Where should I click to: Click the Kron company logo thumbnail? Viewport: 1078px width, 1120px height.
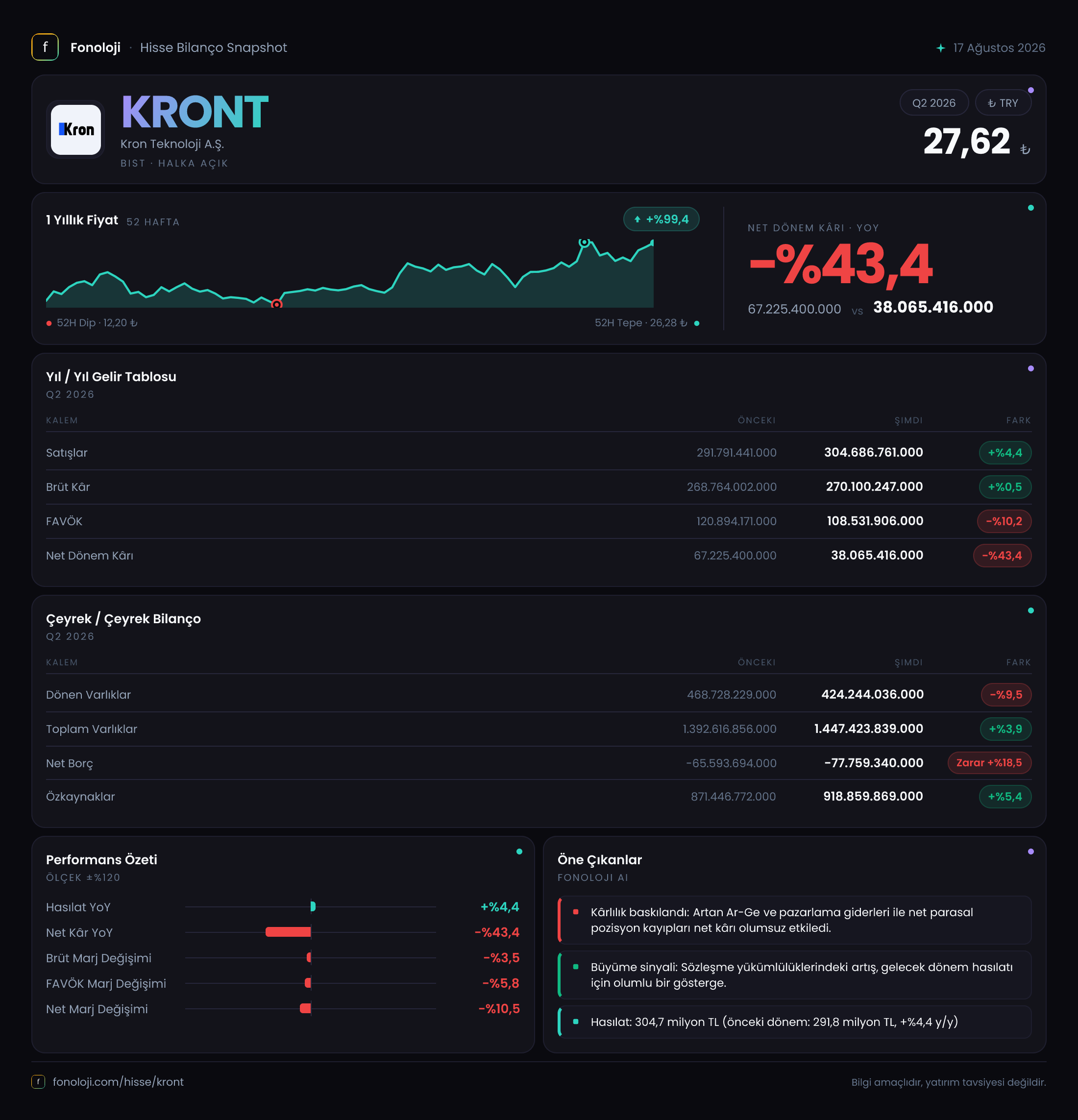tap(75, 129)
